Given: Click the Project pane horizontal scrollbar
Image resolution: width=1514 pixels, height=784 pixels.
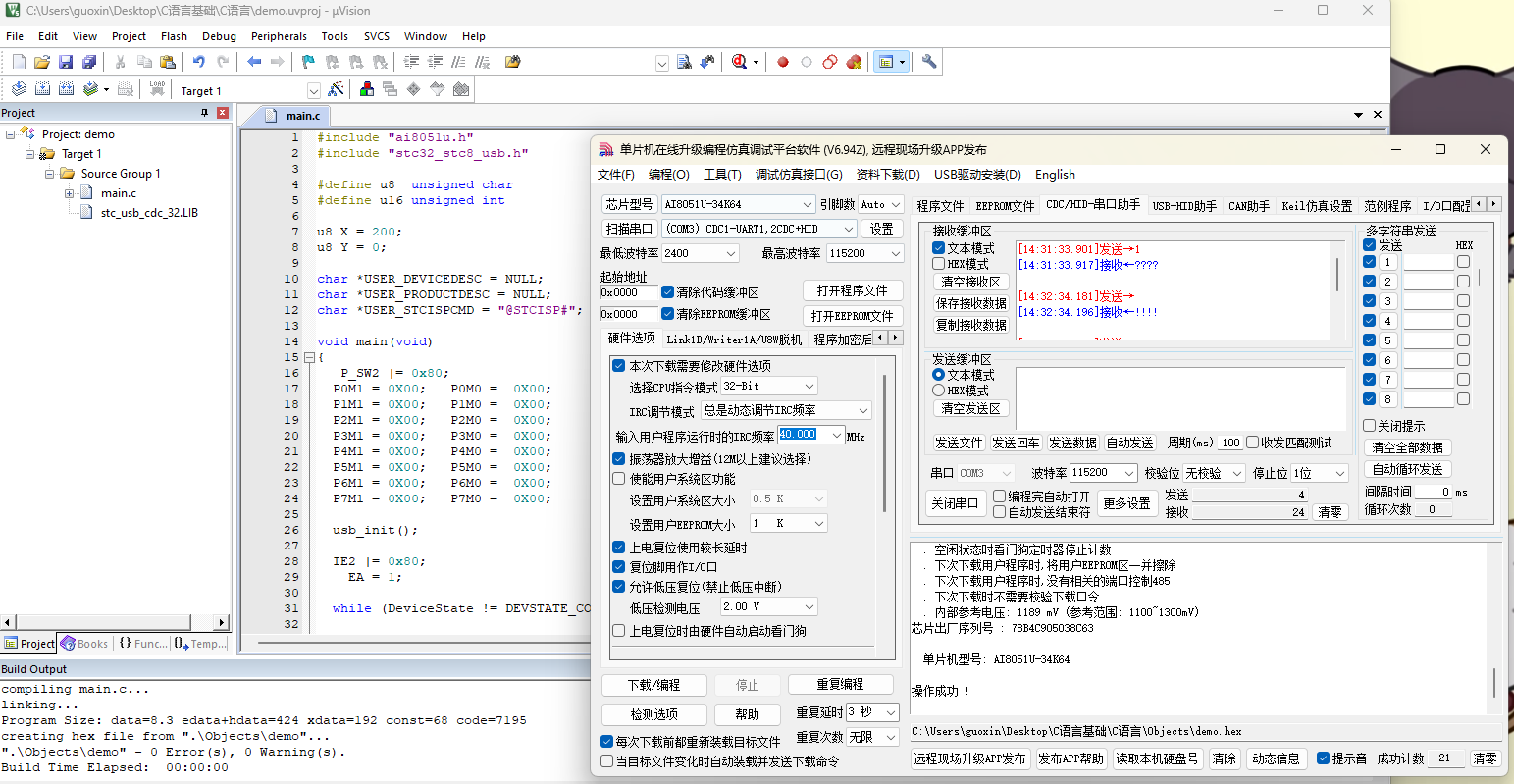Looking at the screenshot, I should click(x=102, y=622).
